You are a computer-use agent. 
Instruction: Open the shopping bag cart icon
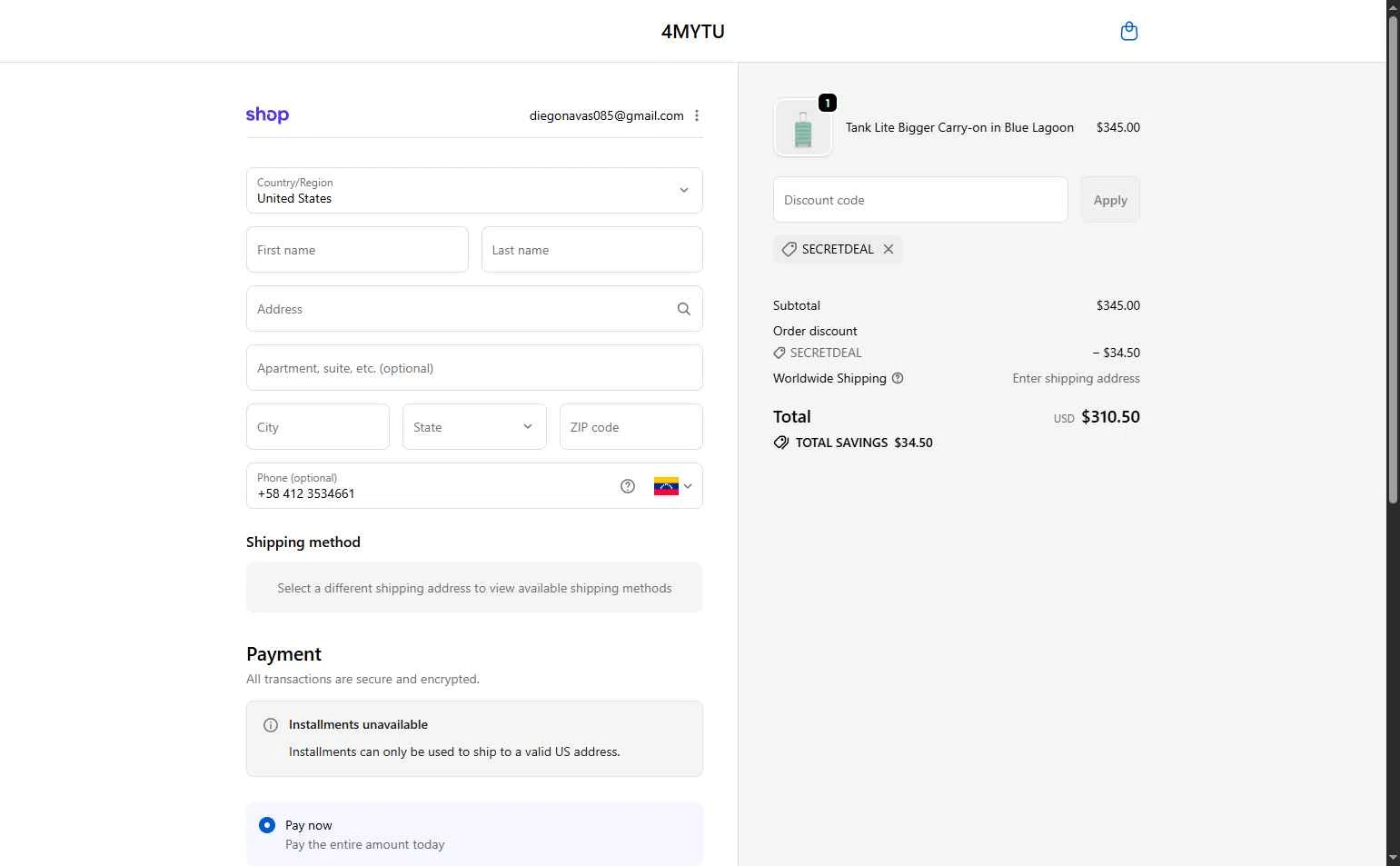pyautogui.click(x=1128, y=32)
